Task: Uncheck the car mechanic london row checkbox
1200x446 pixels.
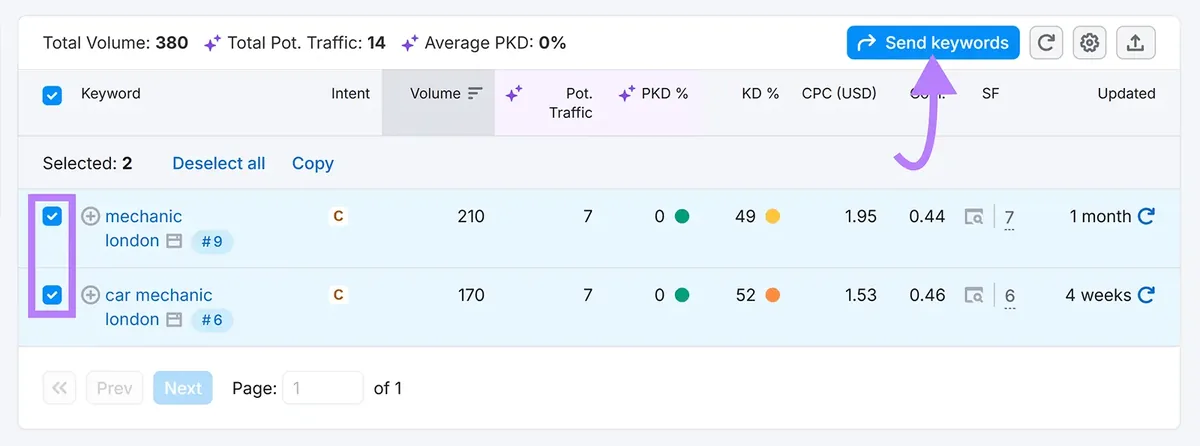Action: [x=52, y=295]
